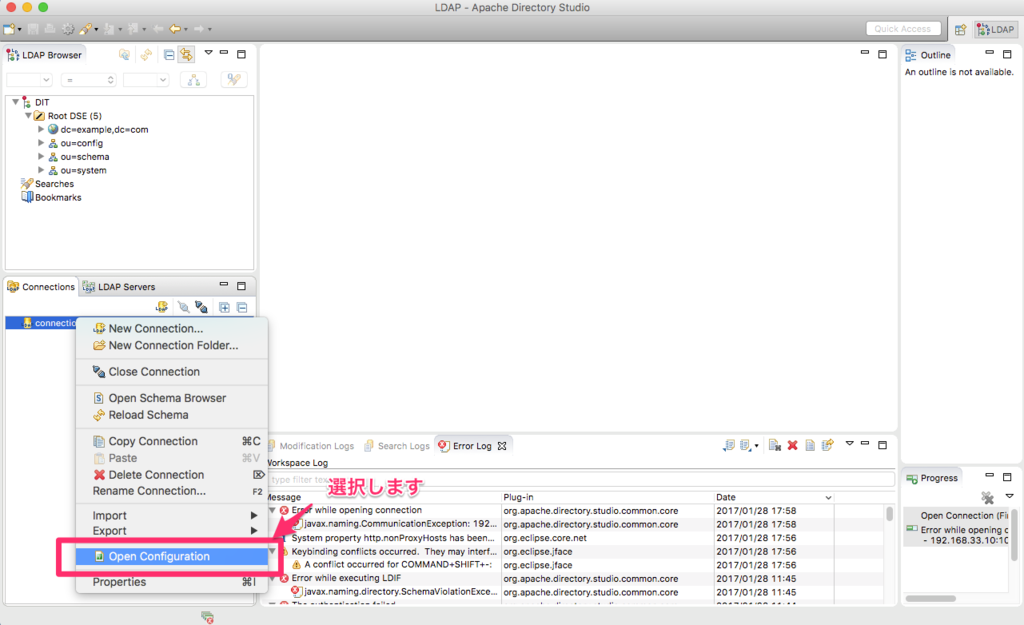Click Remove All Finished Operations in Progress

click(987, 498)
